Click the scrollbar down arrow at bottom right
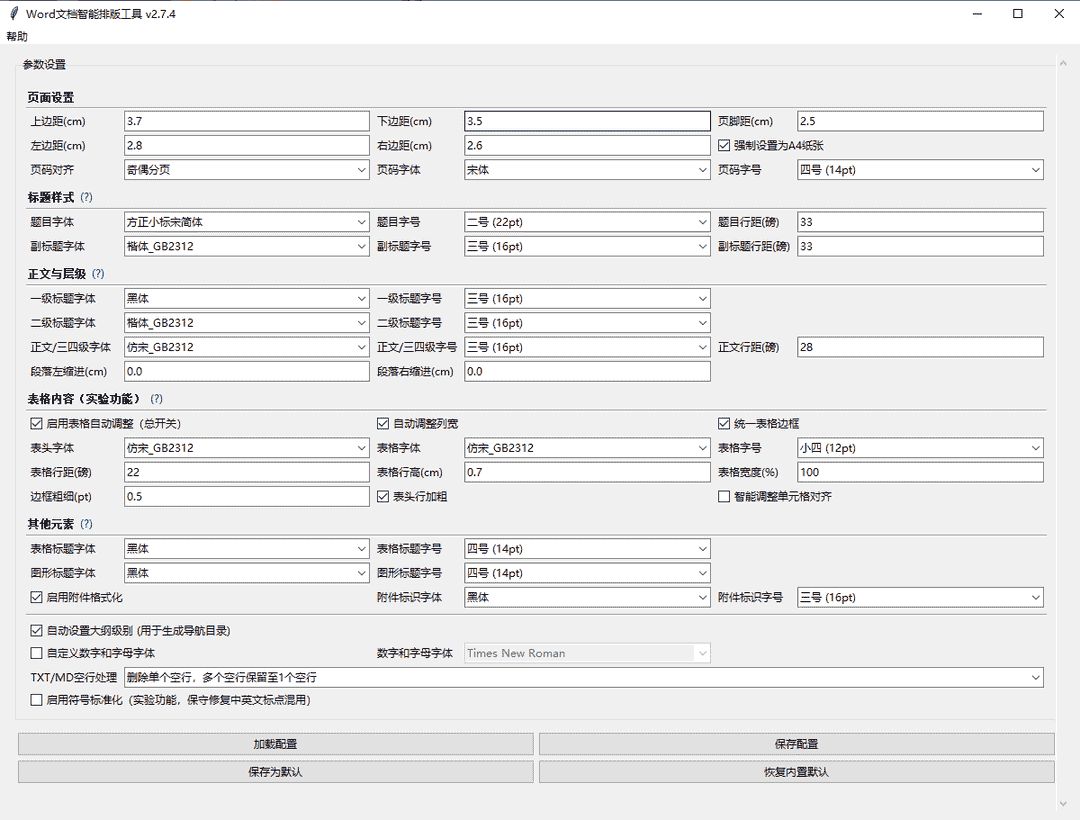This screenshot has width=1080, height=820. (x=1063, y=803)
